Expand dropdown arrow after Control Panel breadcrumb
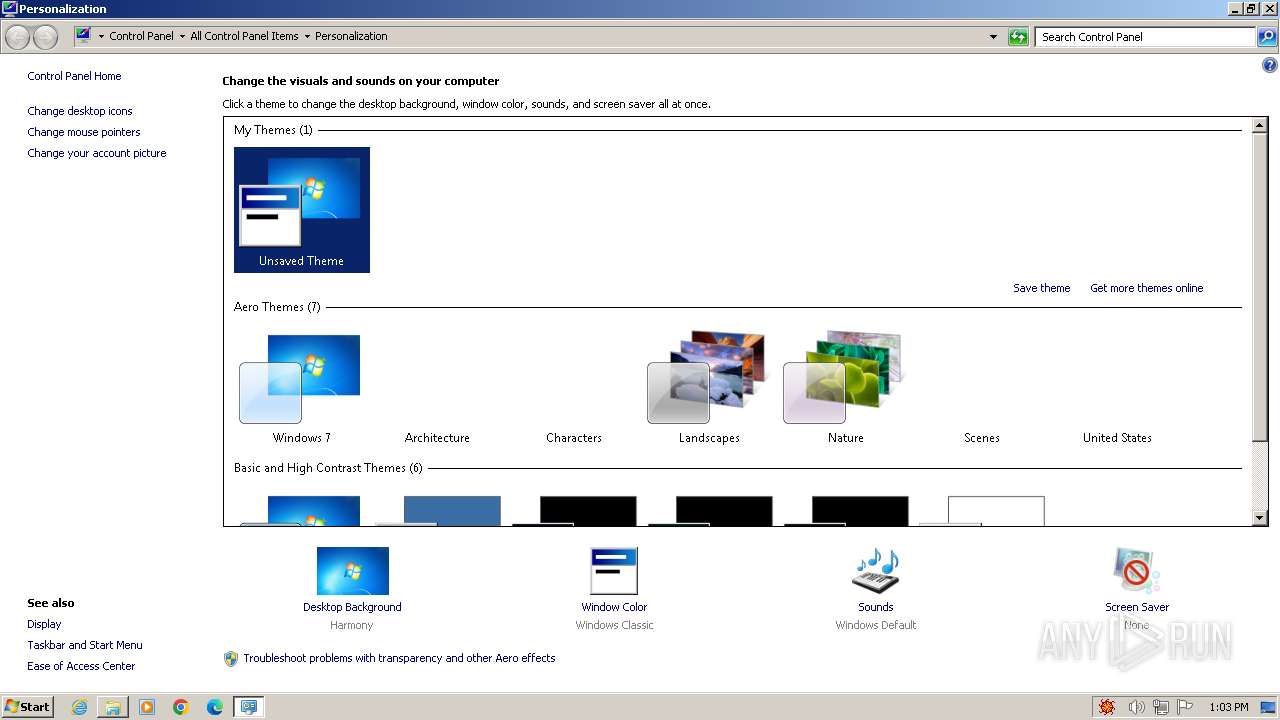The height and width of the screenshot is (720, 1280). coord(182,36)
